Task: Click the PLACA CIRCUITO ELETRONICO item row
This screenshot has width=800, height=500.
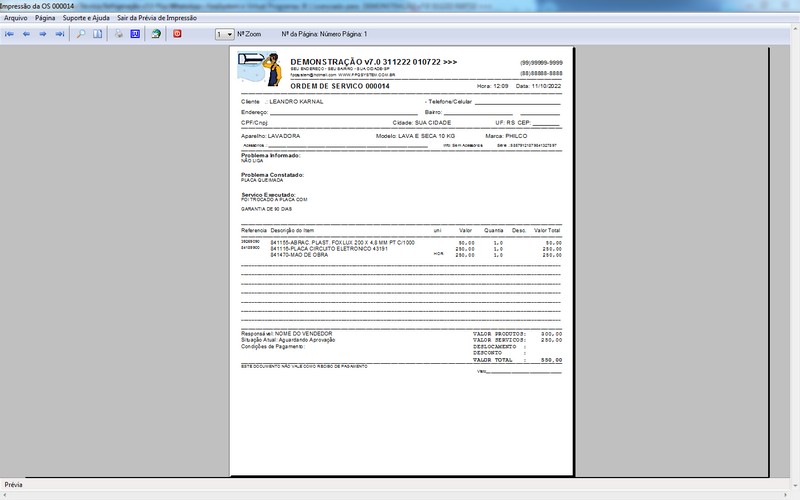Action: (401, 249)
